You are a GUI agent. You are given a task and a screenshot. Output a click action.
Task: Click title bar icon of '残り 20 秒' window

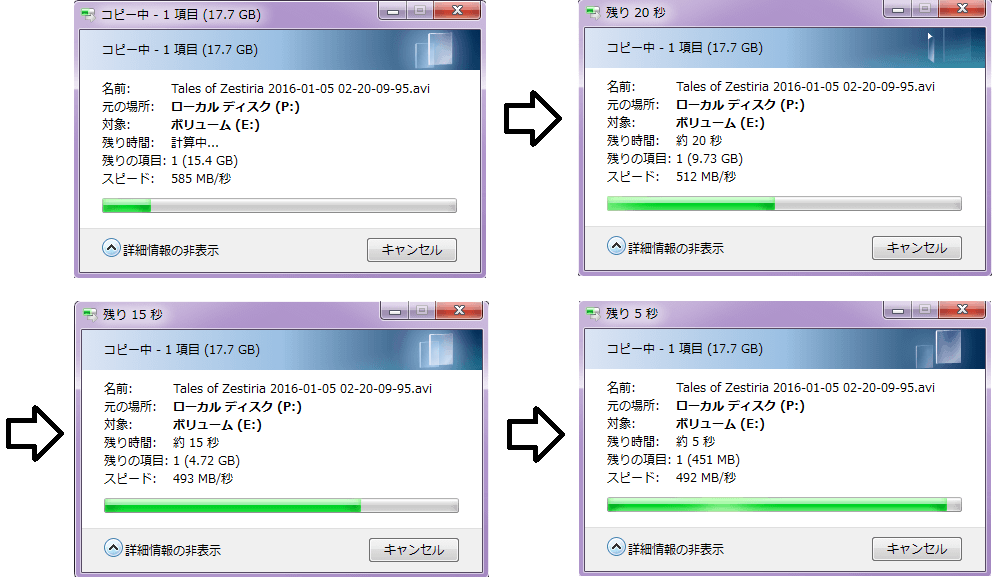pos(592,12)
